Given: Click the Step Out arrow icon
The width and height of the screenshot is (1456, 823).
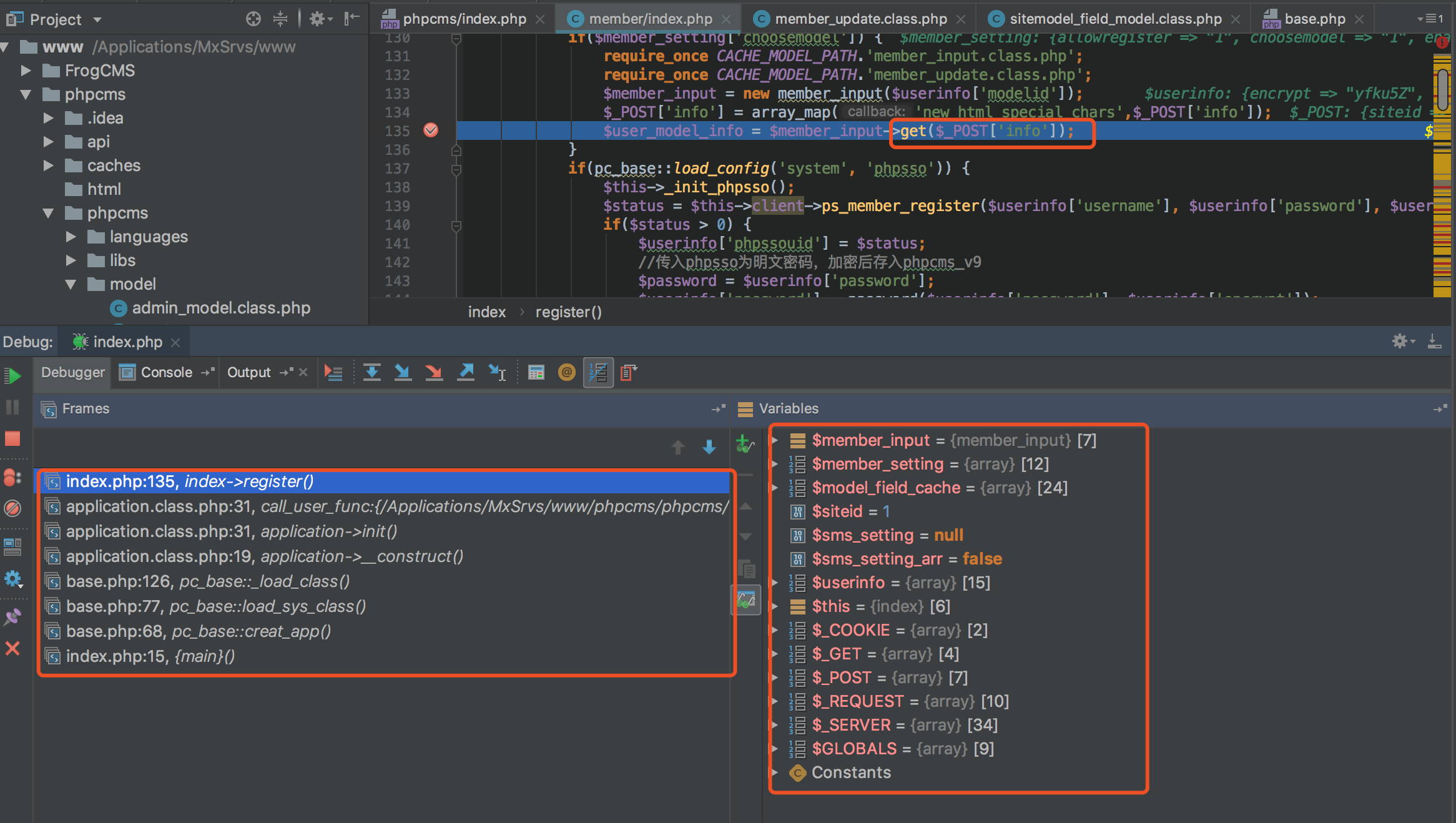Looking at the screenshot, I should (x=466, y=373).
